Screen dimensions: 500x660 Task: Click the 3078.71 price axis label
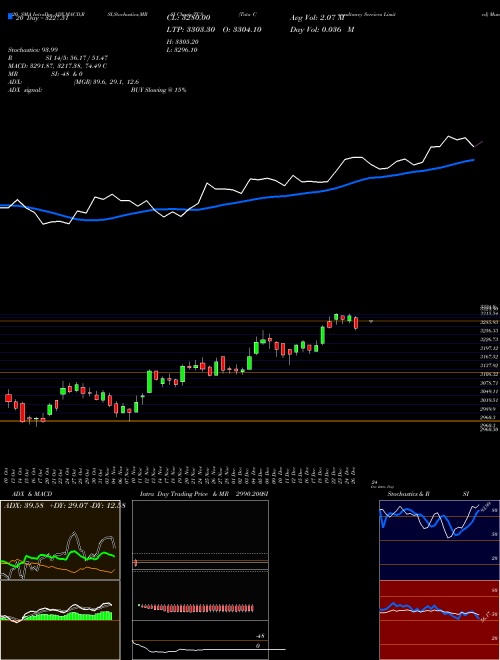[489, 383]
